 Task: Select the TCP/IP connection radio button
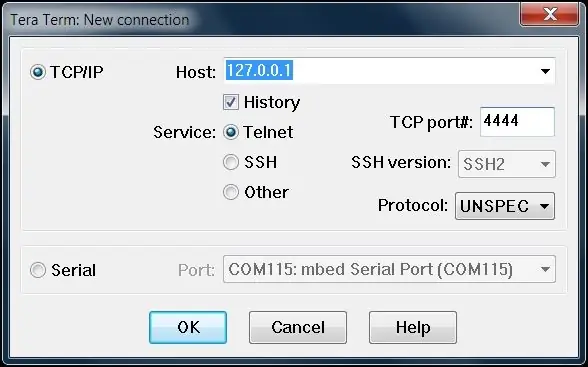coord(38,72)
